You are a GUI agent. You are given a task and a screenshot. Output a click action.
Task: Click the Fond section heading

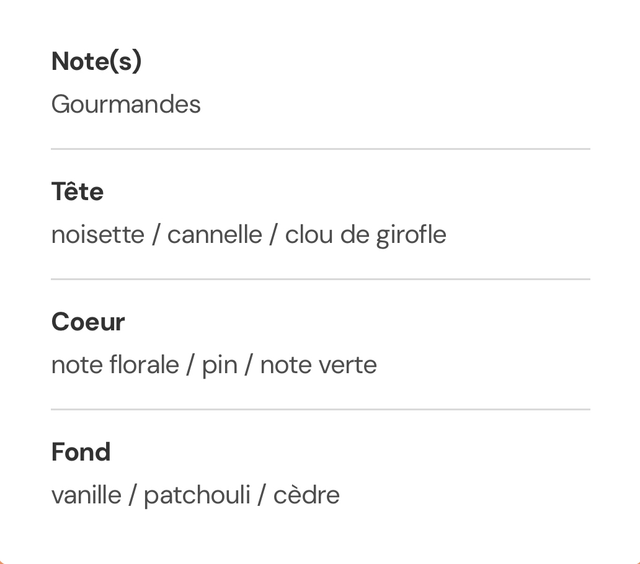point(81,452)
